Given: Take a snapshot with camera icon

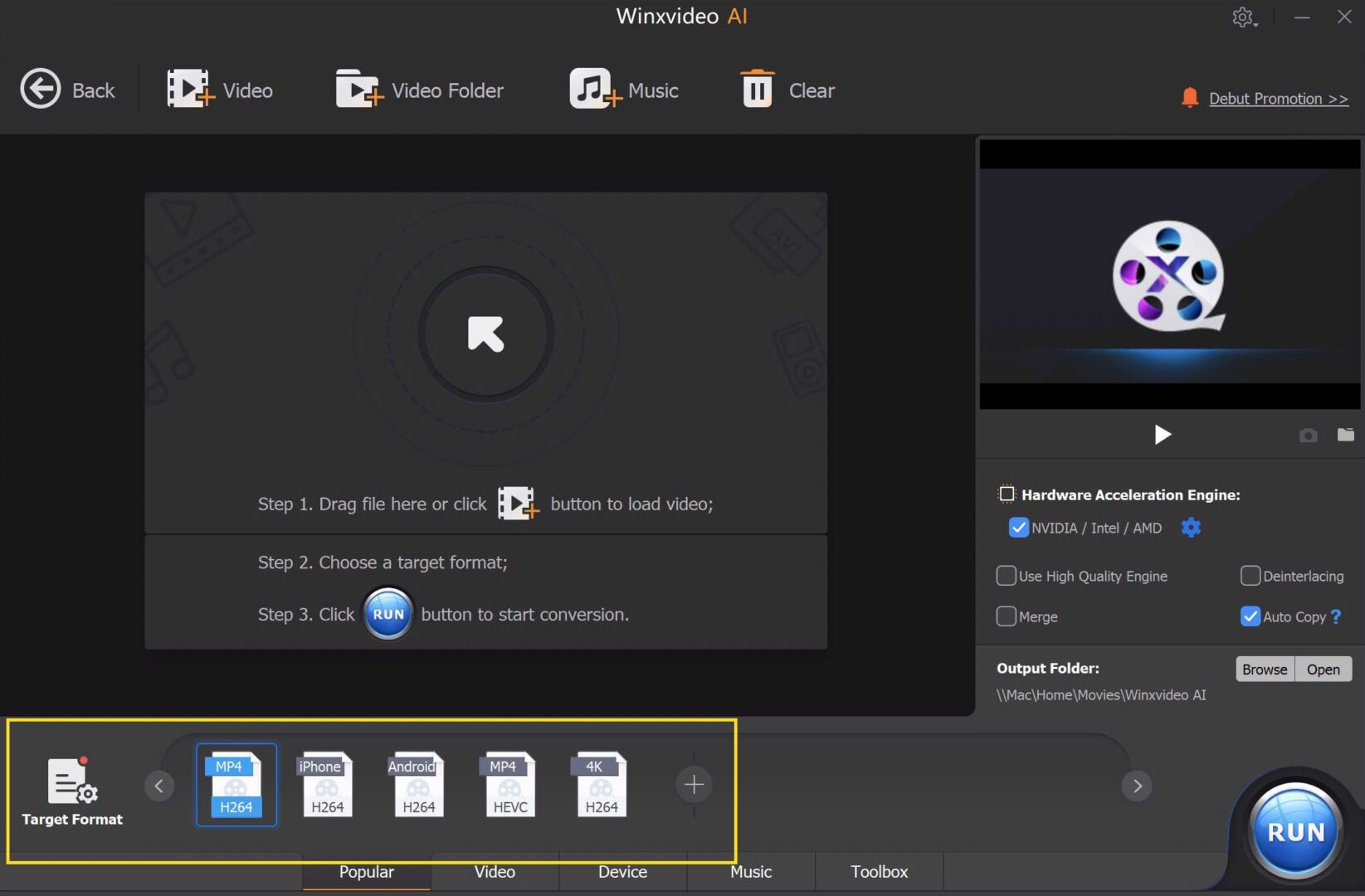Looking at the screenshot, I should [1308, 435].
